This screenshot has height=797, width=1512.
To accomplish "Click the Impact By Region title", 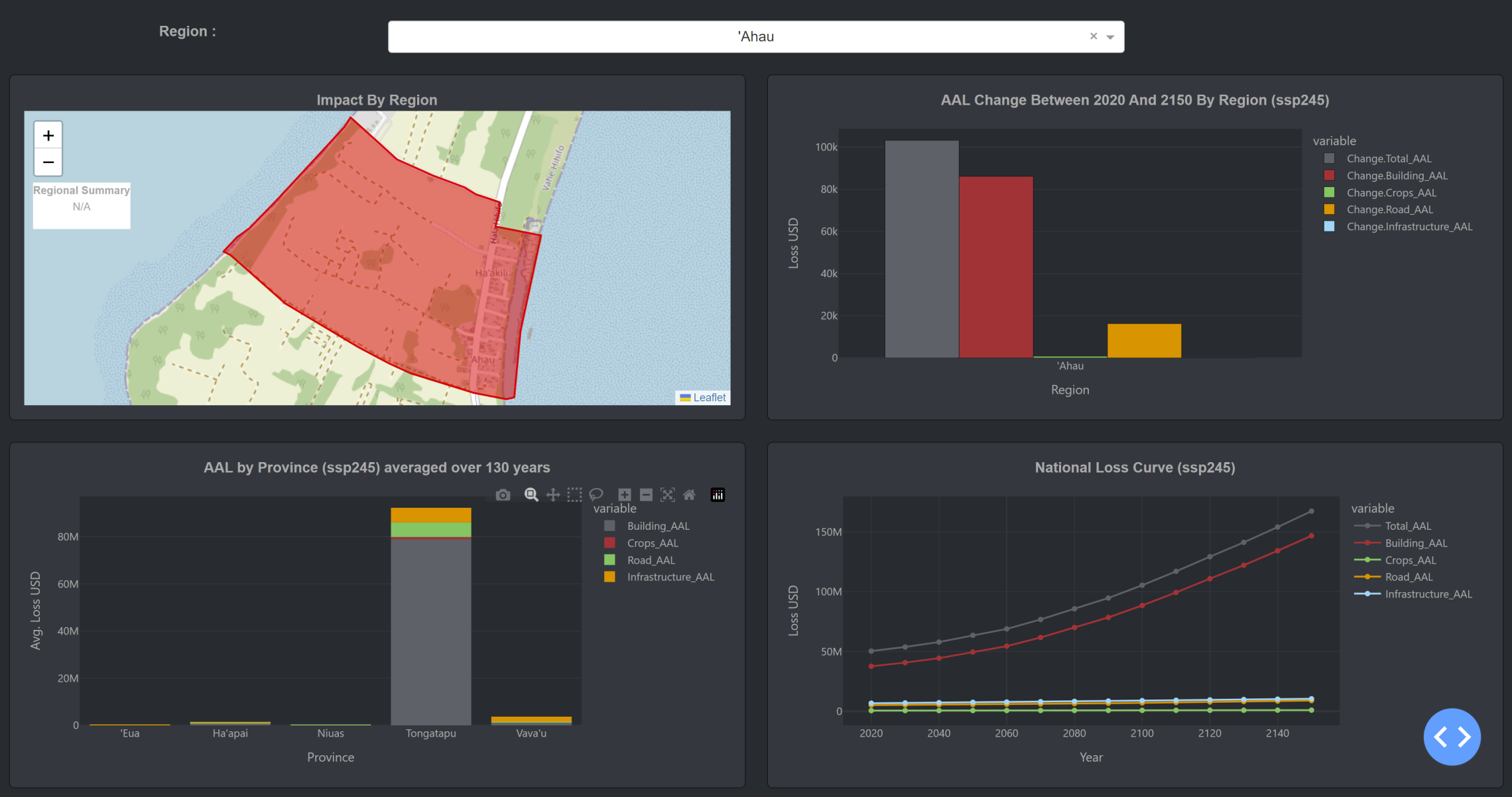I will coord(377,100).
